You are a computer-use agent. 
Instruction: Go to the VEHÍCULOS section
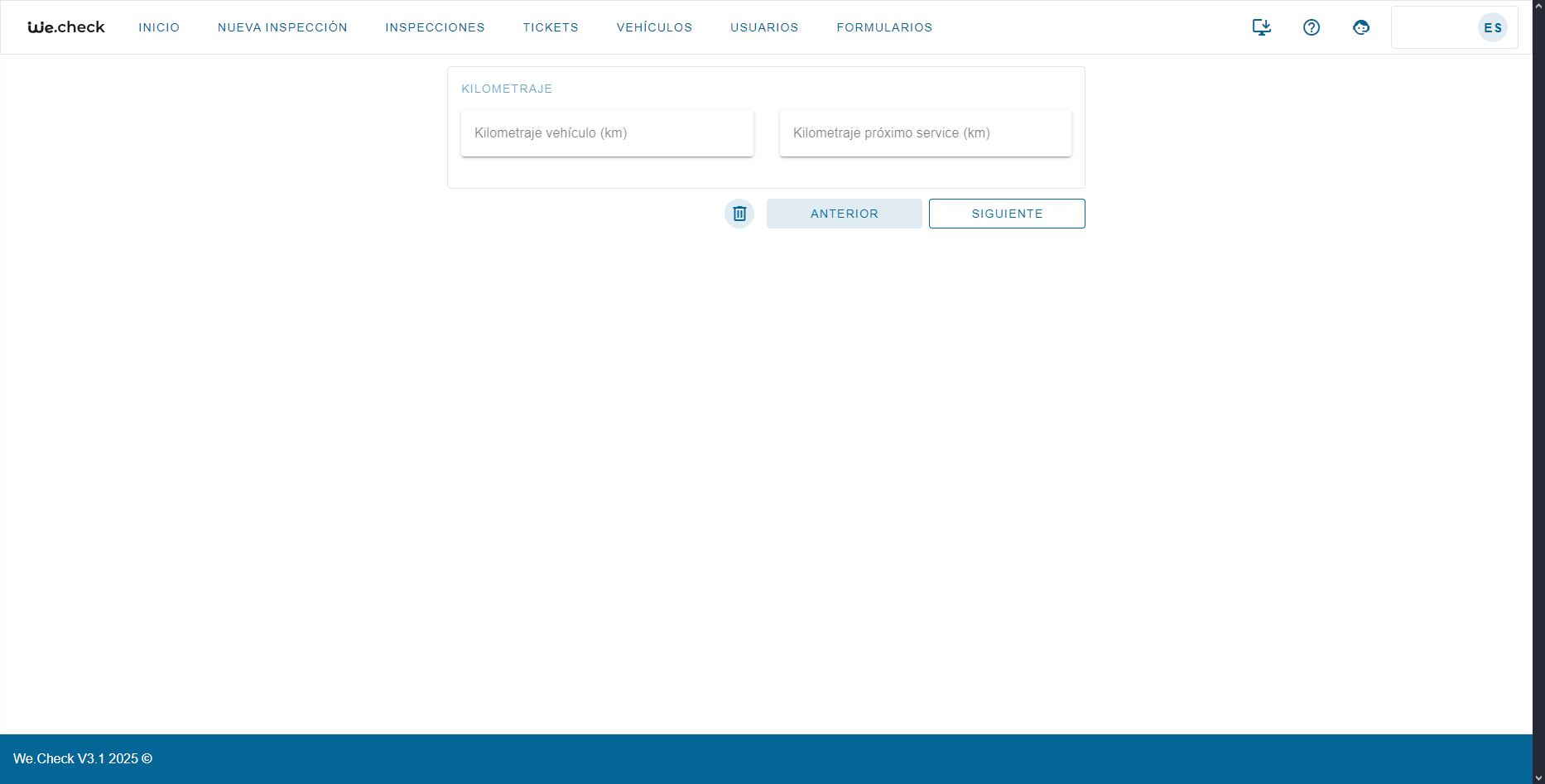[x=654, y=27]
